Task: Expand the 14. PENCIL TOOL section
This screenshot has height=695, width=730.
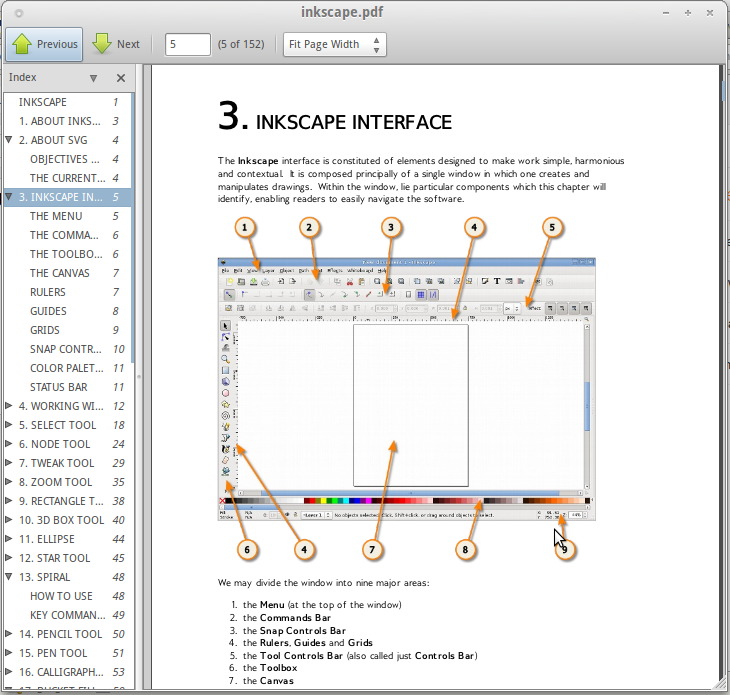Action: tap(9, 634)
